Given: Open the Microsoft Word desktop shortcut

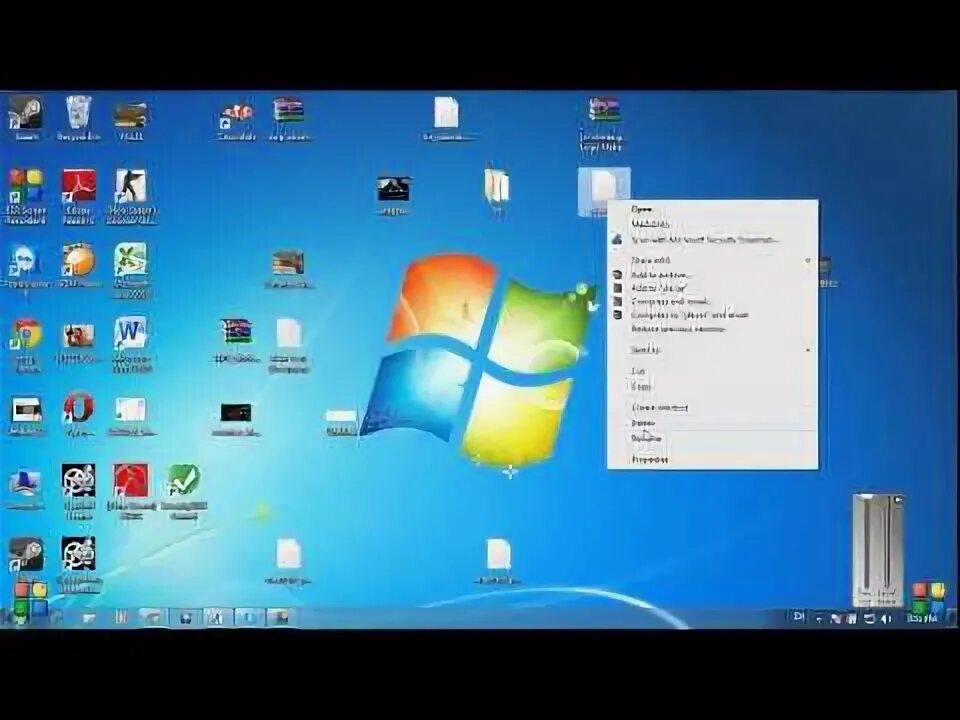Looking at the screenshot, I should pyautogui.click(x=131, y=343).
